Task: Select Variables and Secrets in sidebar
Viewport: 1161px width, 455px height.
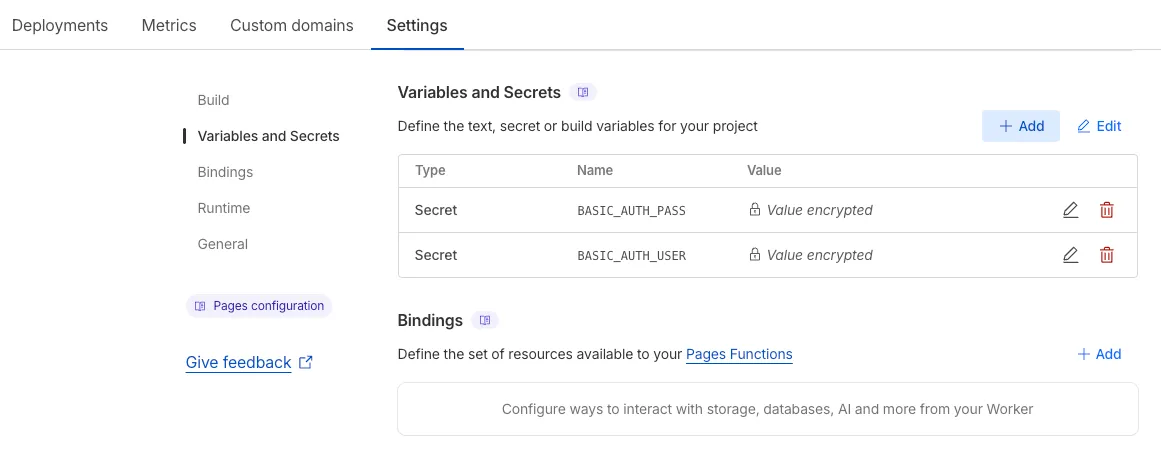Action: click(268, 136)
